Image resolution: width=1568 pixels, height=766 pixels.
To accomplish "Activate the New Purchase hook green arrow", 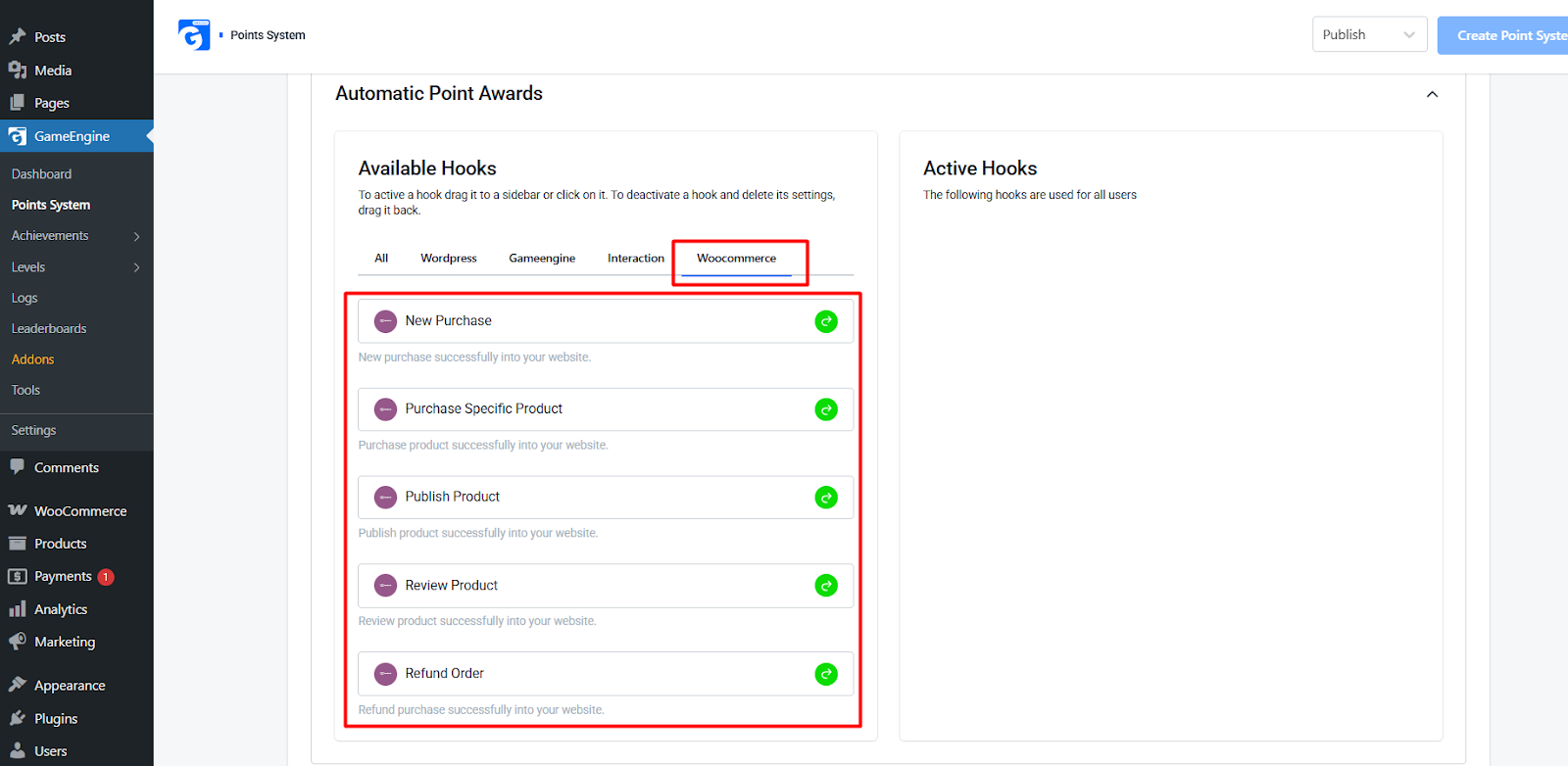I will coord(826,321).
